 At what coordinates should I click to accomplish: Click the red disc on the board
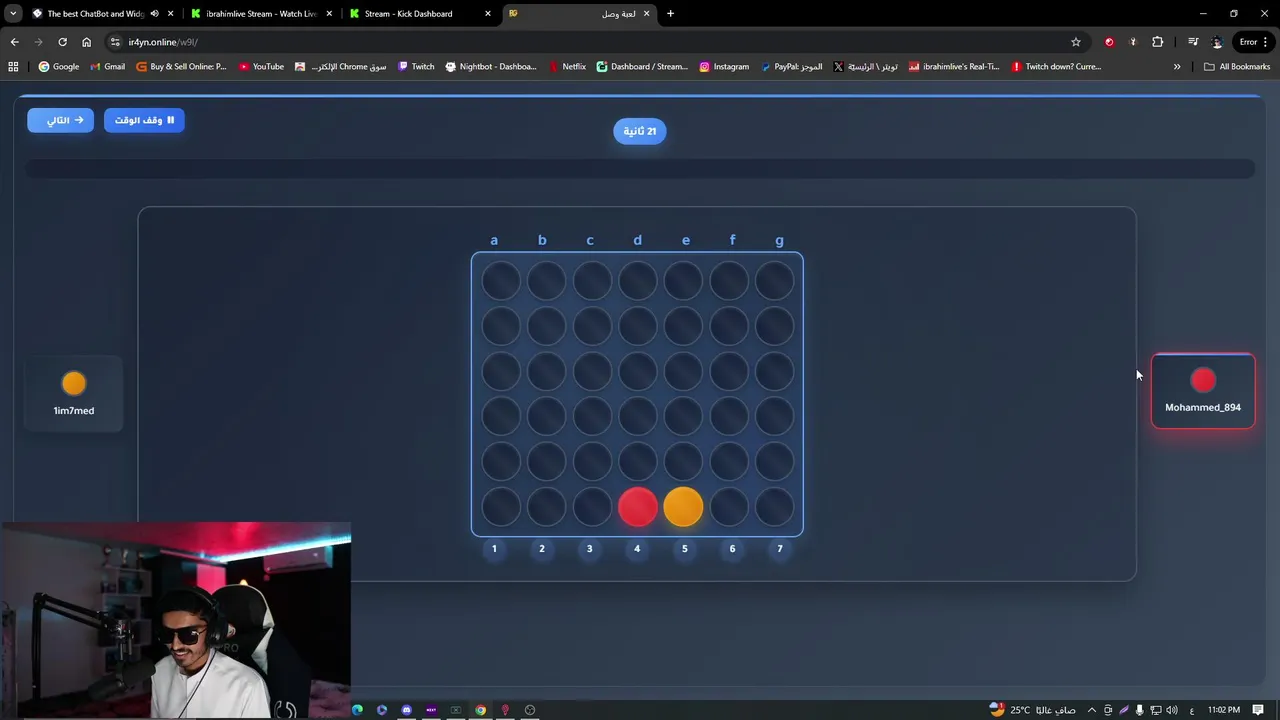tap(638, 507)
